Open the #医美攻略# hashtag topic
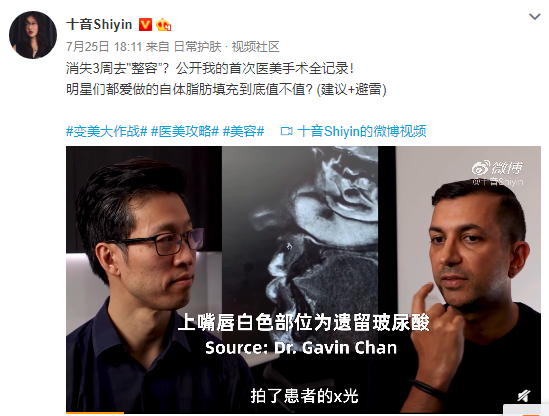The height and width of the screenshot is (416, 549). (x=185, y=131)
